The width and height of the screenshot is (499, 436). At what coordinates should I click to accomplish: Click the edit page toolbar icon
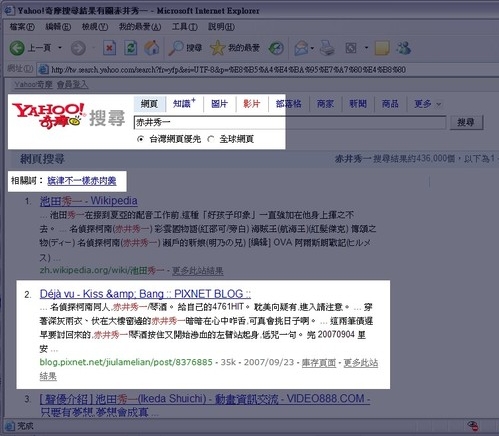click(351, 48)
